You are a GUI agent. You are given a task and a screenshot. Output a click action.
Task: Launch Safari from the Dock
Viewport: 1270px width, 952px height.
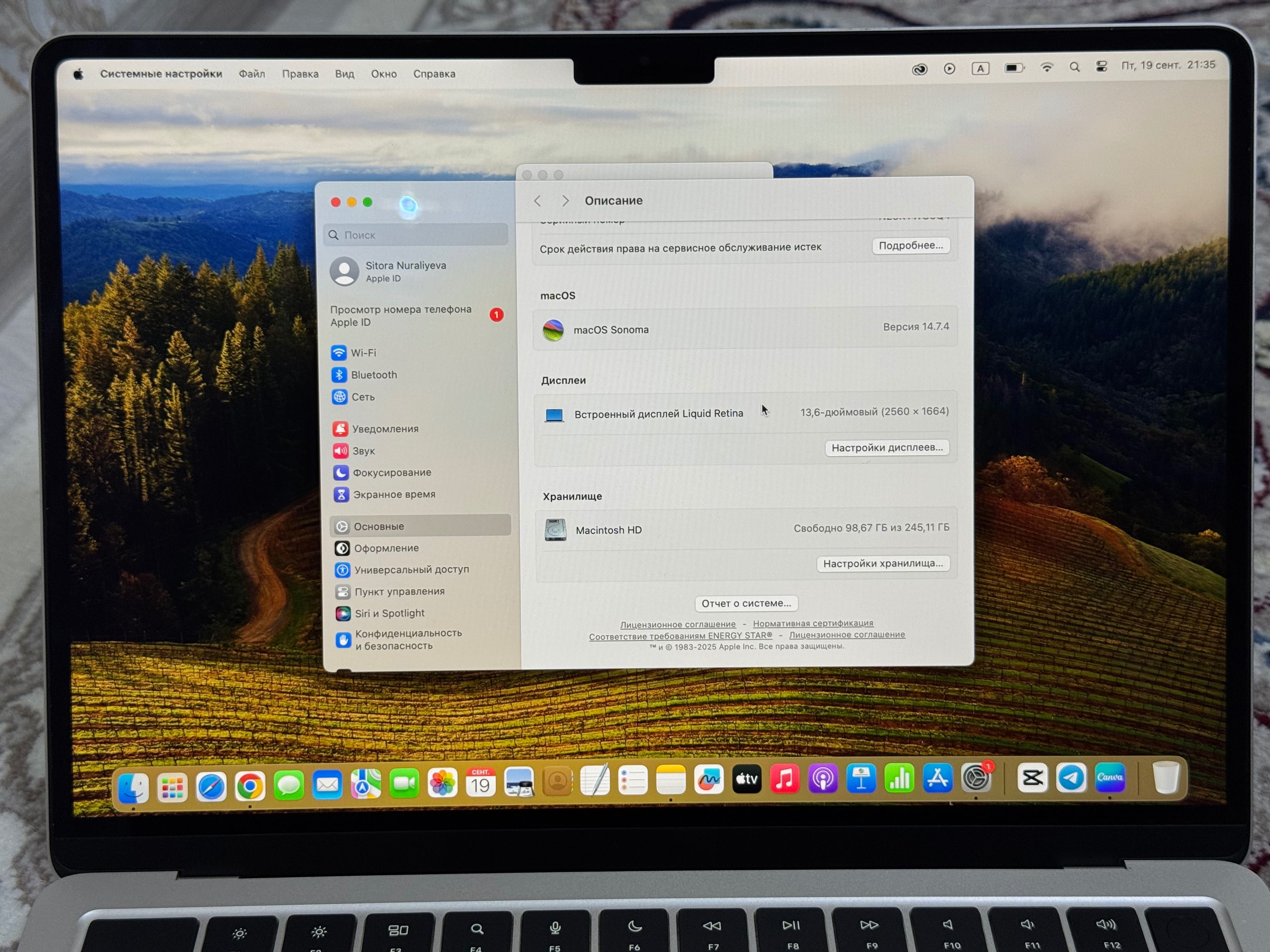[211, 786]
